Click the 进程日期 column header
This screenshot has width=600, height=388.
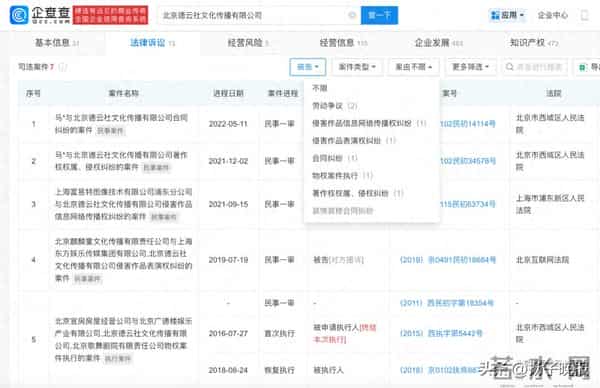228,93
